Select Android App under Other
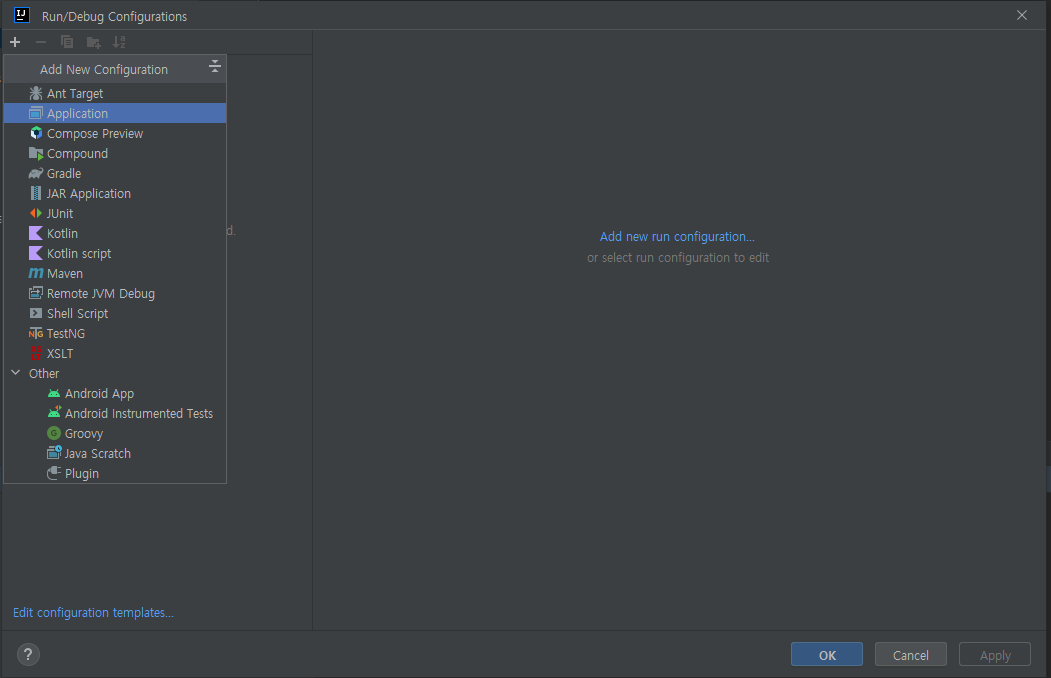This screenshot has height=678, width=1051. [x=115, y=393]
